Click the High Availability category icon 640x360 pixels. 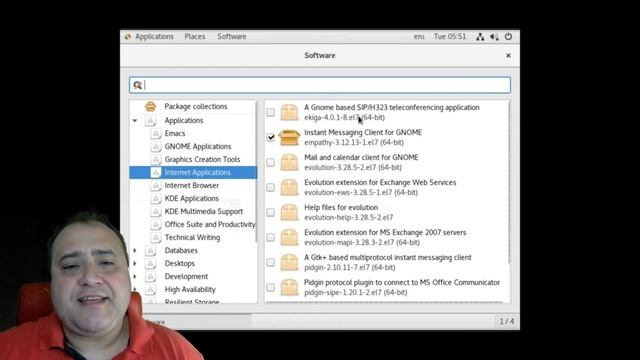[151, 289]
